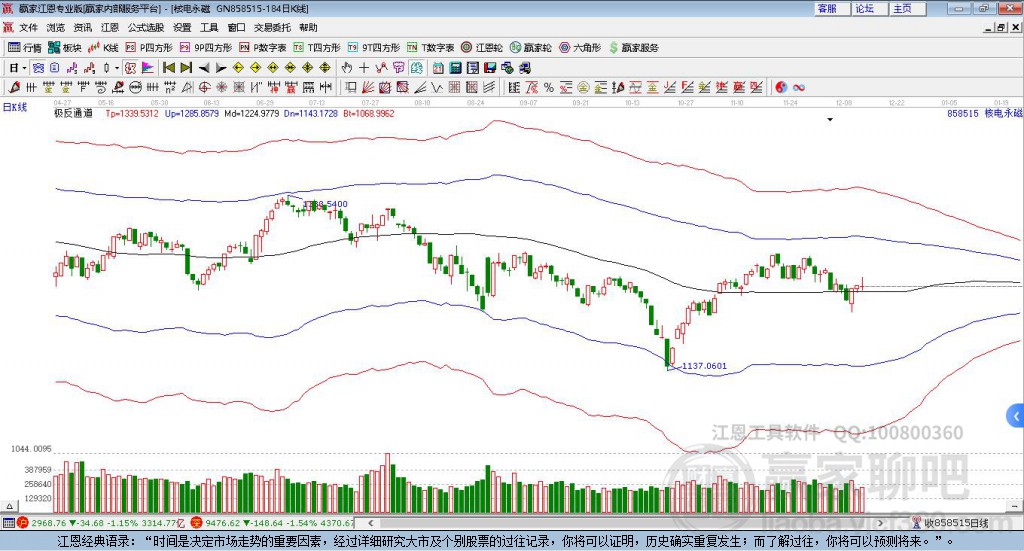The width and height of the screenshot is (1024, 551).
Task: Click the Bt=1068.9962 value
Action: [368, 114]
